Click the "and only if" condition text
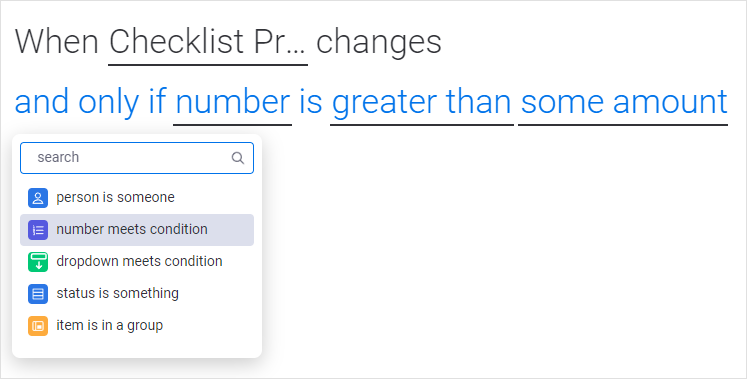 91,102
